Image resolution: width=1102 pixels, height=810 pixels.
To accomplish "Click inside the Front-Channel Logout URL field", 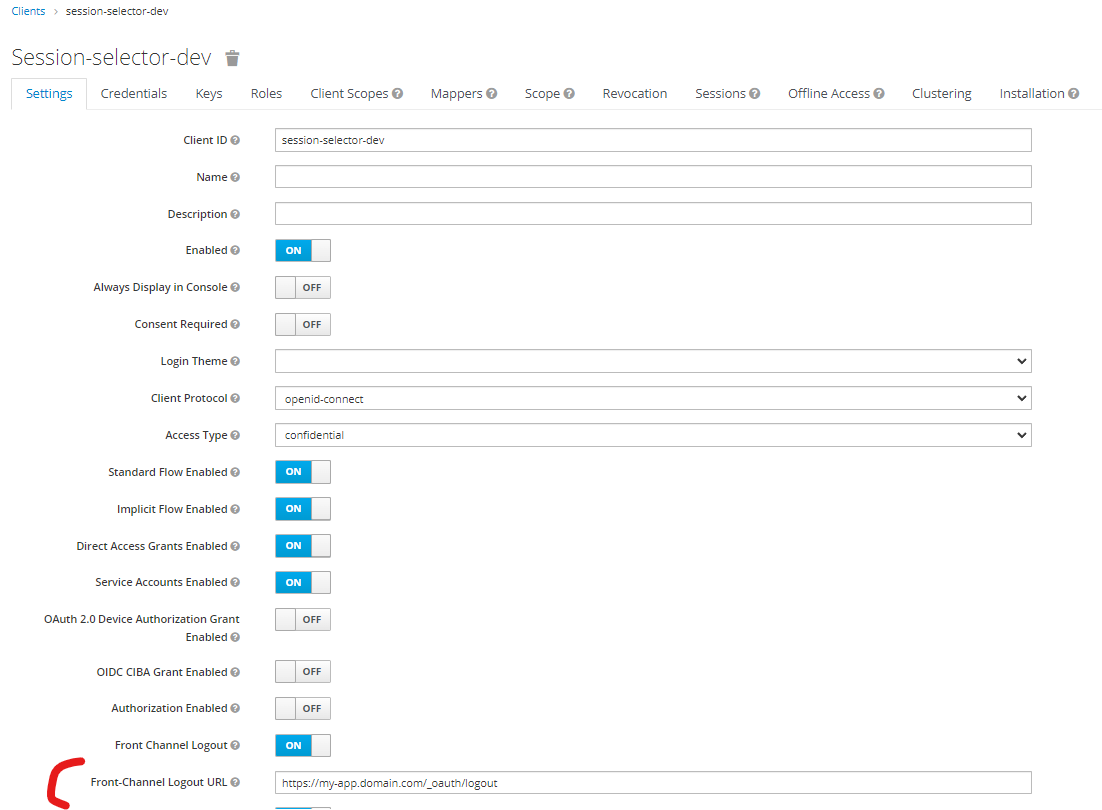I will pos(650,783).
